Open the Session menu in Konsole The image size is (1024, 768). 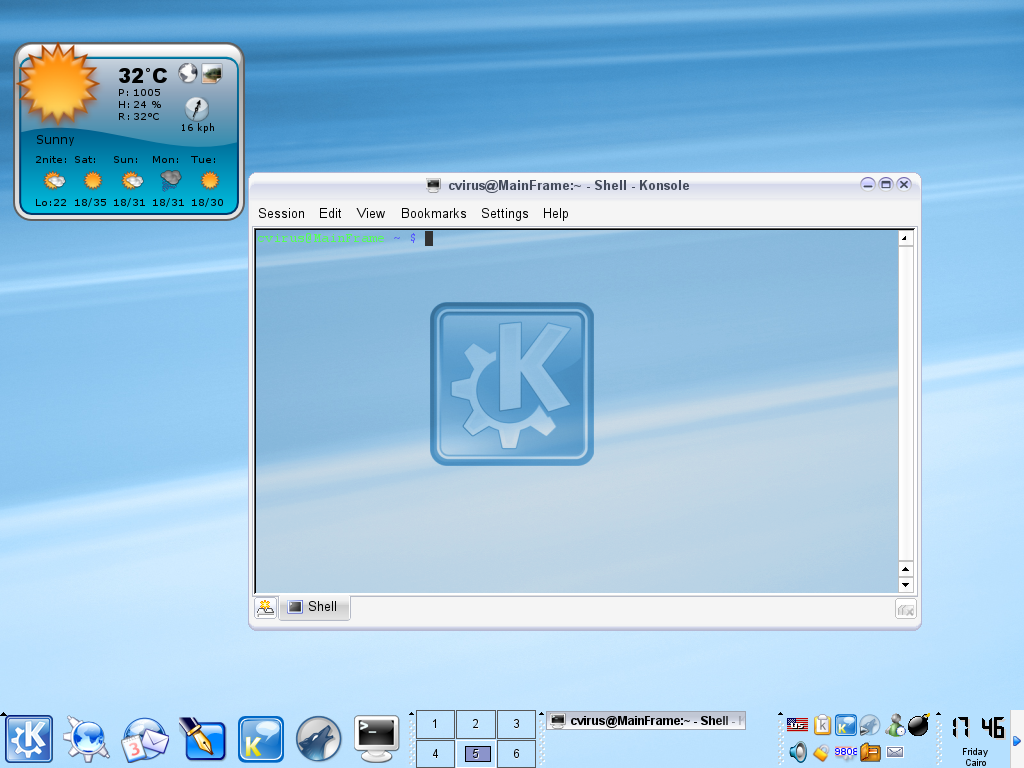pyautogui.click(x=281, y=213)
